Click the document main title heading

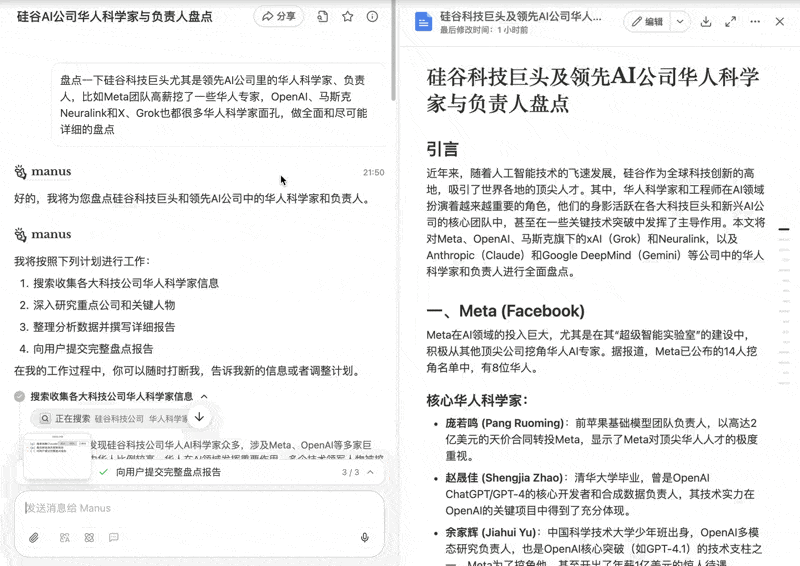[592, 89]
